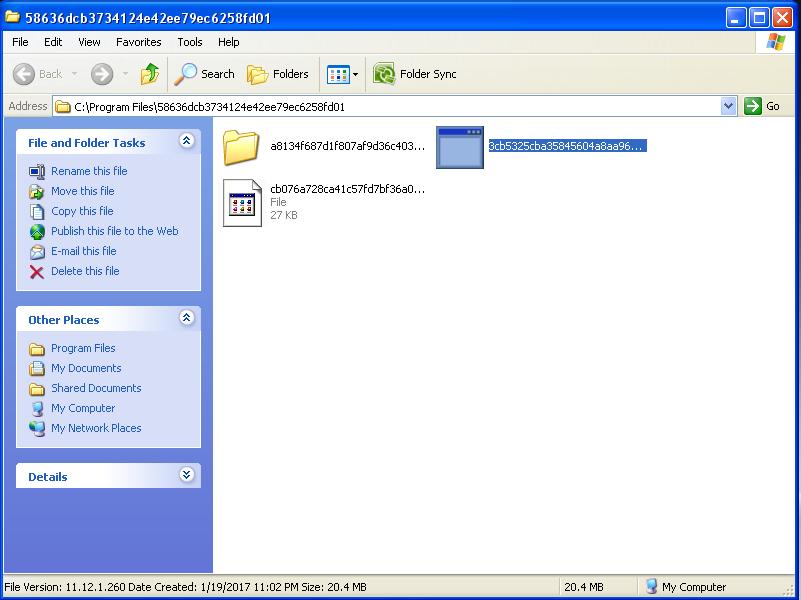Viewport: 801px width, 600px height.
Task: Click the My Computer sidebar icon
Action: pyautogui.click(x=37, y=409)
